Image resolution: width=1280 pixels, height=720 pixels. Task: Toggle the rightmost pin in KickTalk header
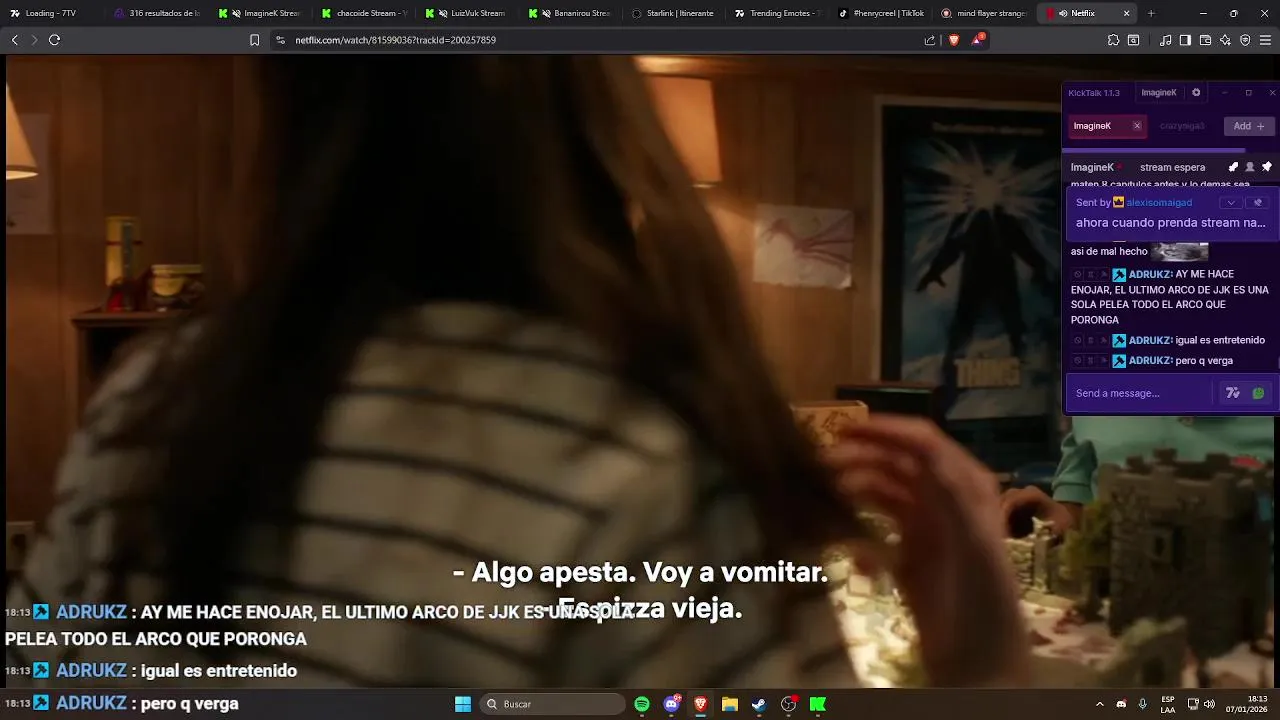(x=1267, y=167)
